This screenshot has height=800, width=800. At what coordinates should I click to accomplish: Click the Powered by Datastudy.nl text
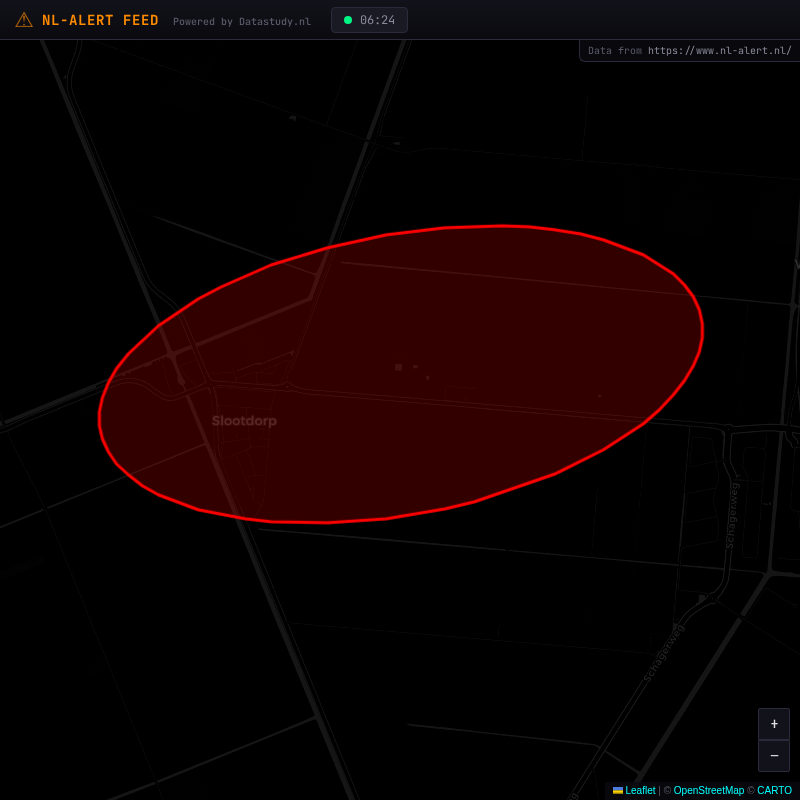point(242,21)
